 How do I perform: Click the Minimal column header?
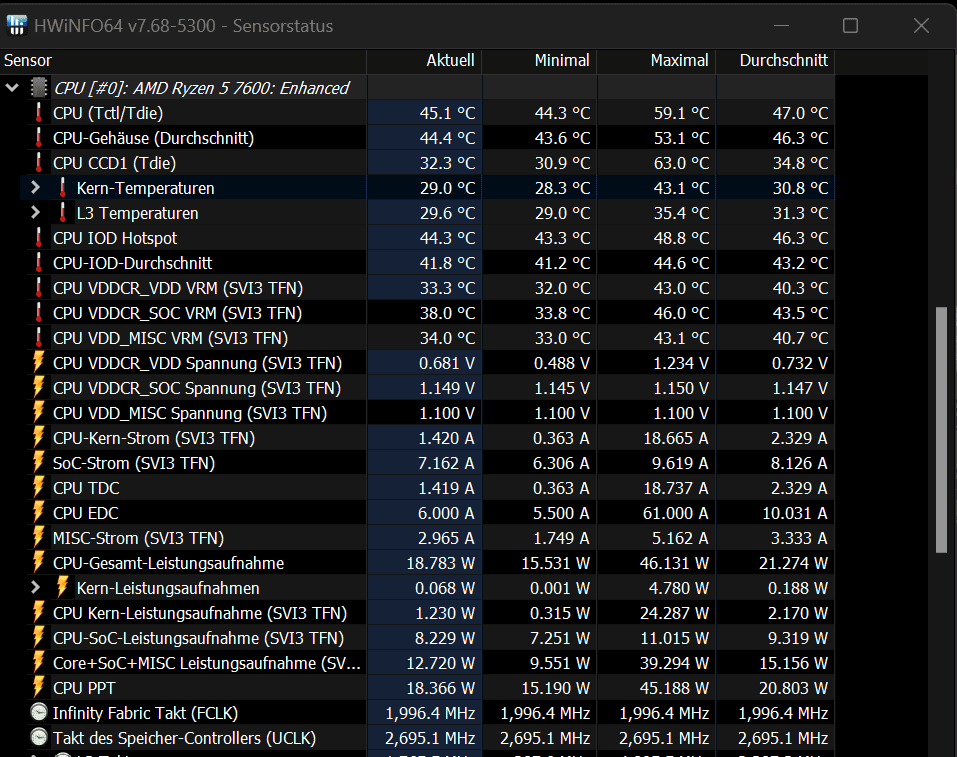tap(540, 60)
